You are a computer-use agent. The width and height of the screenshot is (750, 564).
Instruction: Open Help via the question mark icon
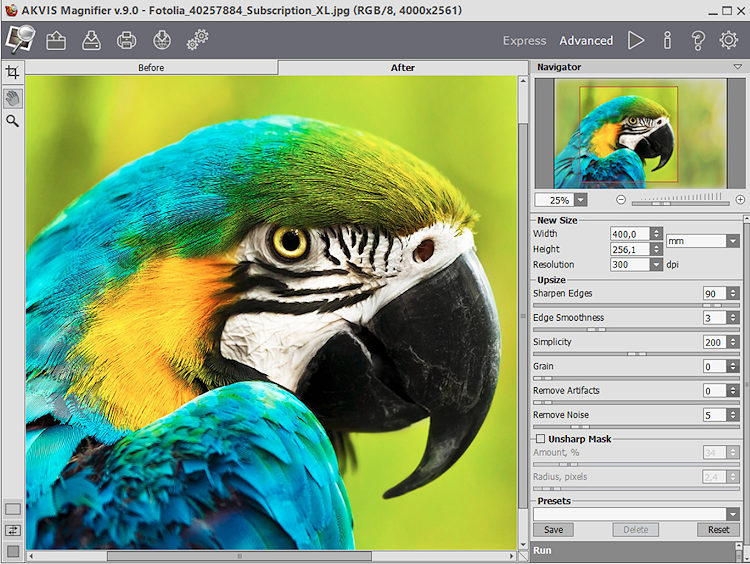698,40
